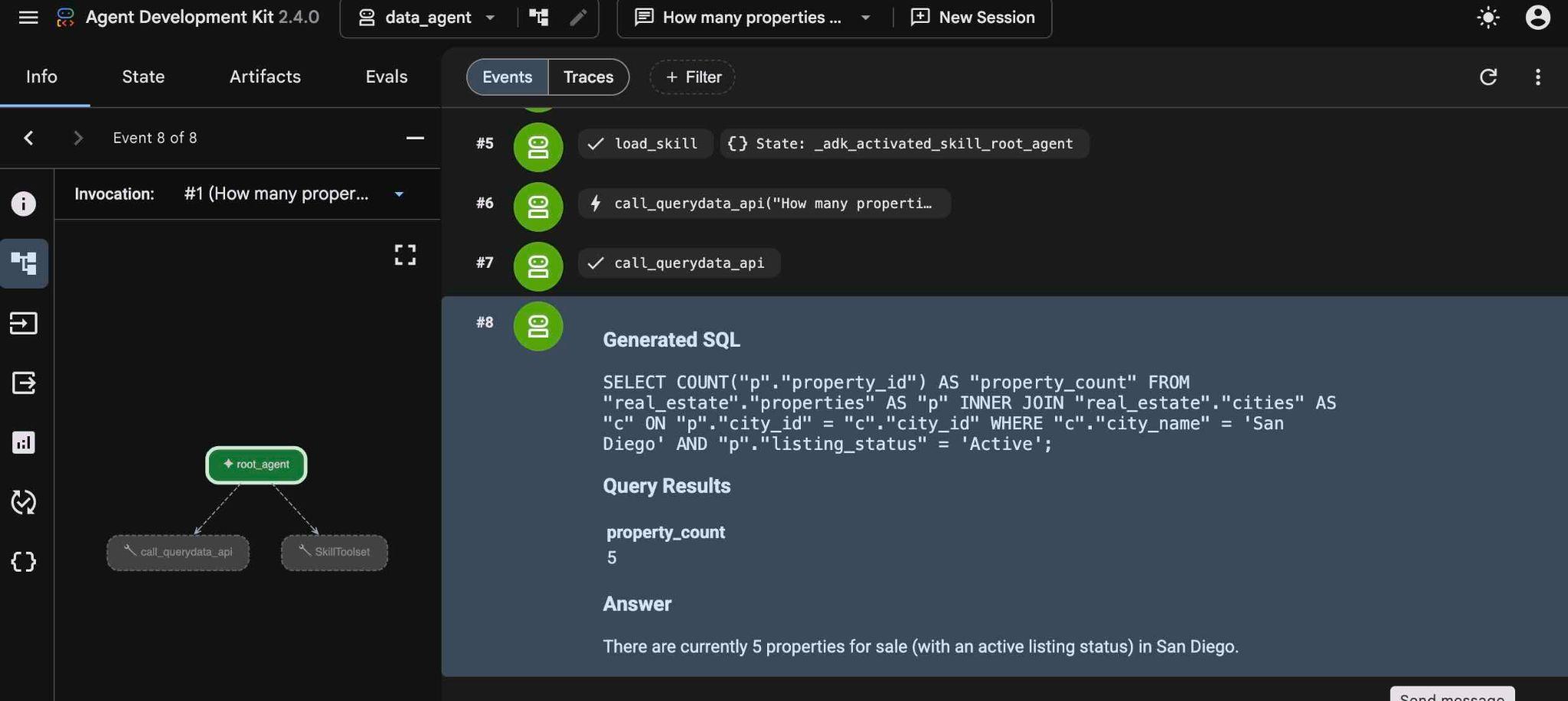Switch to the Events view toggle
Screen dimensions: 1568x701
click(507, 77)
